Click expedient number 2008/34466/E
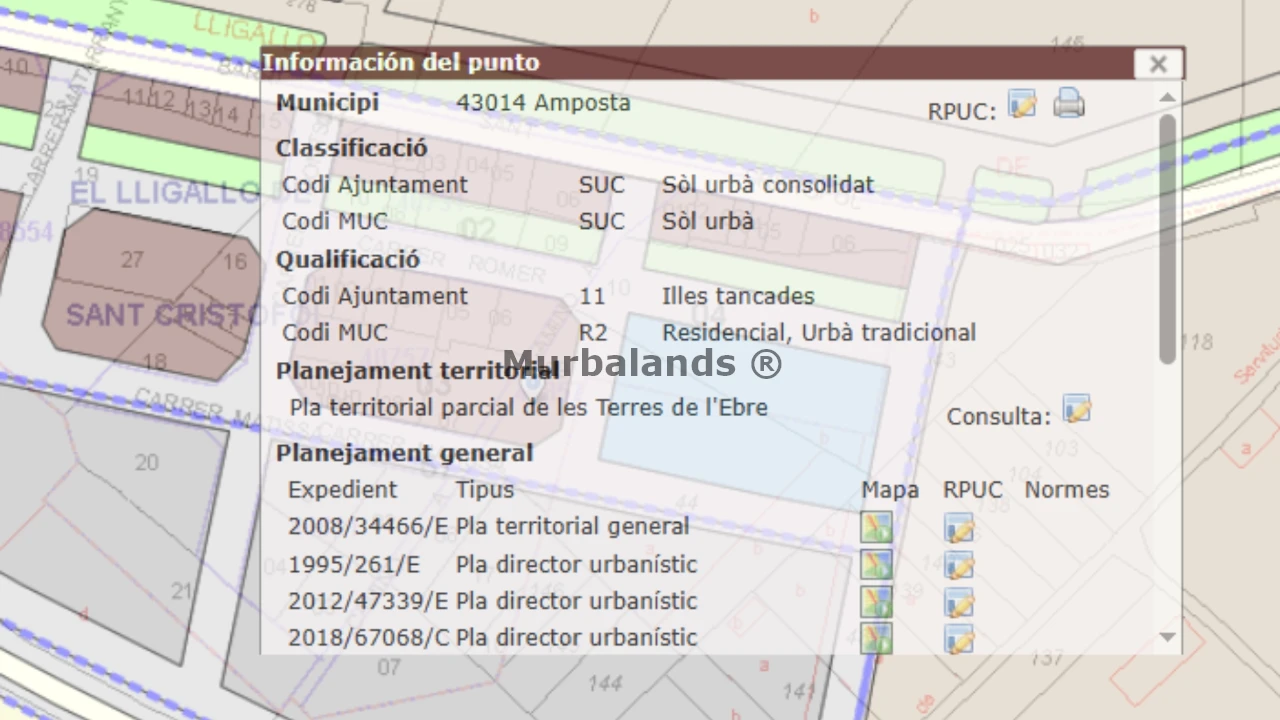Screen dimensions: 1280x720 [367, 527]
